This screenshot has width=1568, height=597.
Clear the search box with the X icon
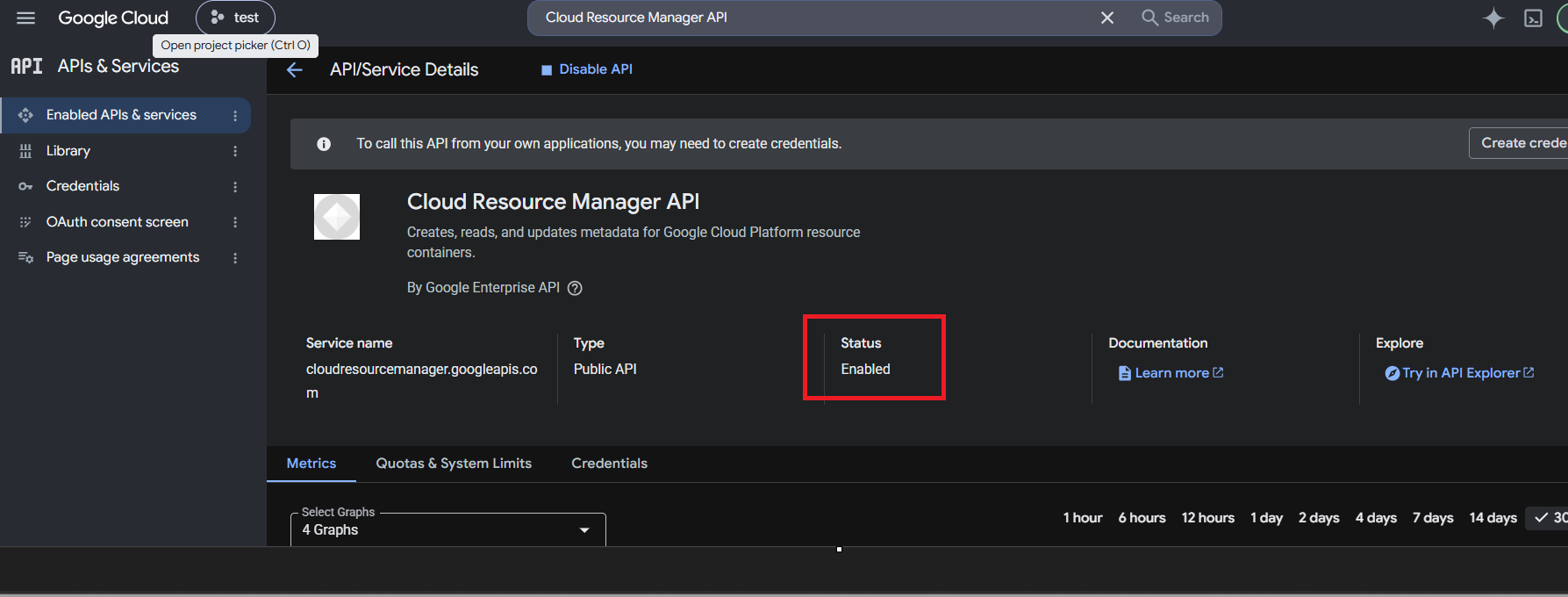point(1107,18)
